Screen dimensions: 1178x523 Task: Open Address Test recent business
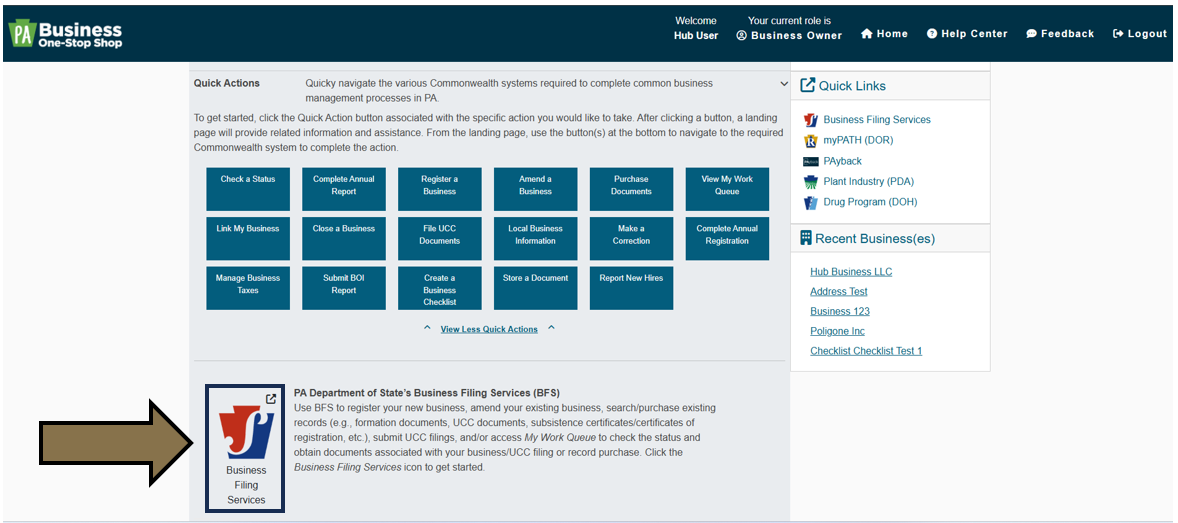click(x=838, y=292)
